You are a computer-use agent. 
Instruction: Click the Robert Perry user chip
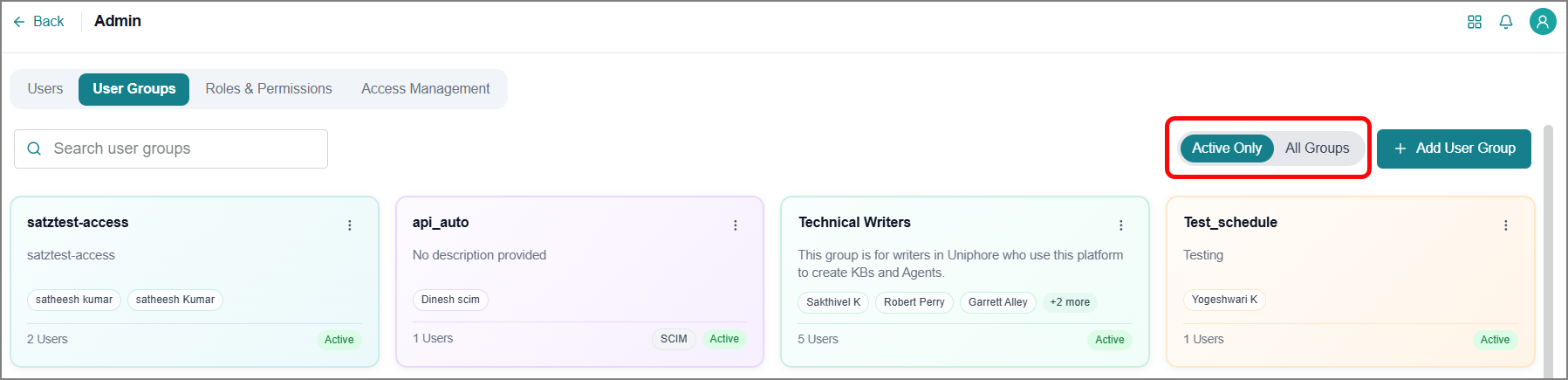coord(914,302)
